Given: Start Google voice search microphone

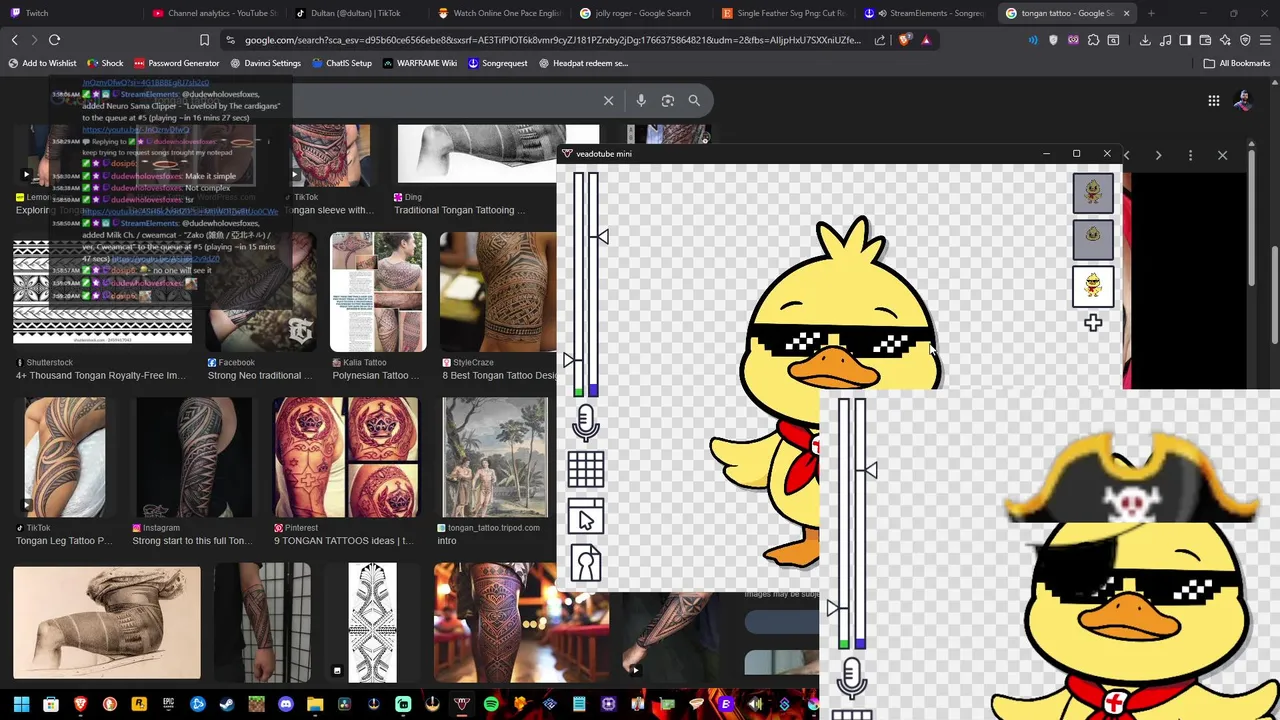Looking at the screenshot, I should 641,100.
